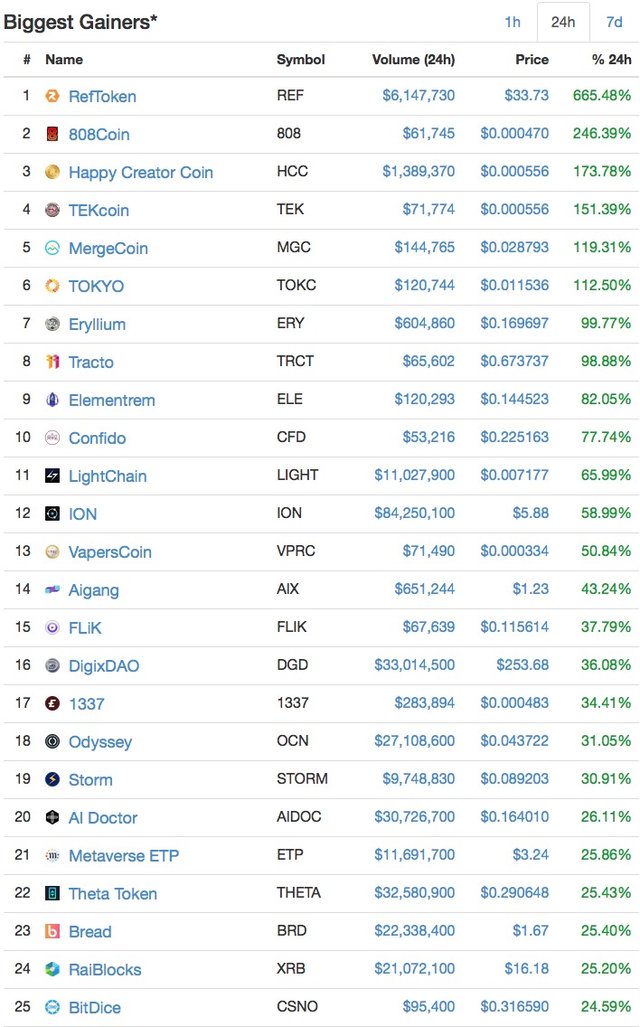640x1027 pixels.
Task: Click the Bread logo icon
Action: click(x=53, y=932)
